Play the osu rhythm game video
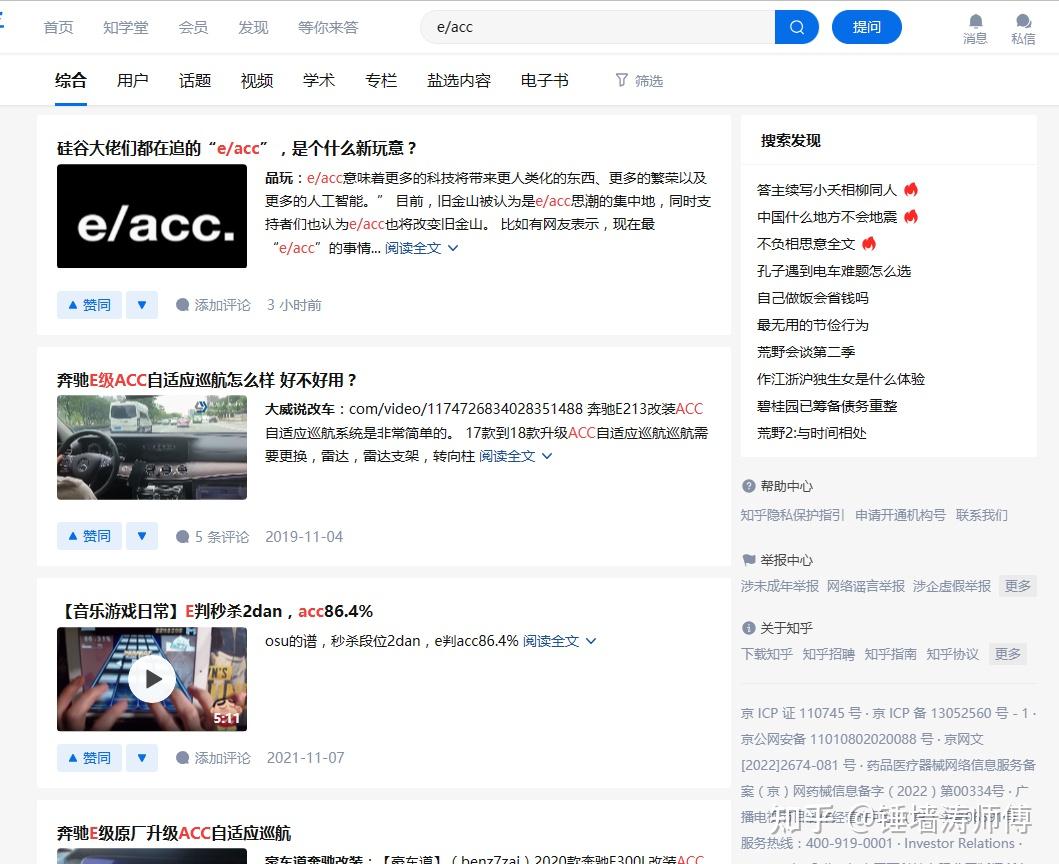The width and height of the screenshot is (1059, 864). pos(152,678)
